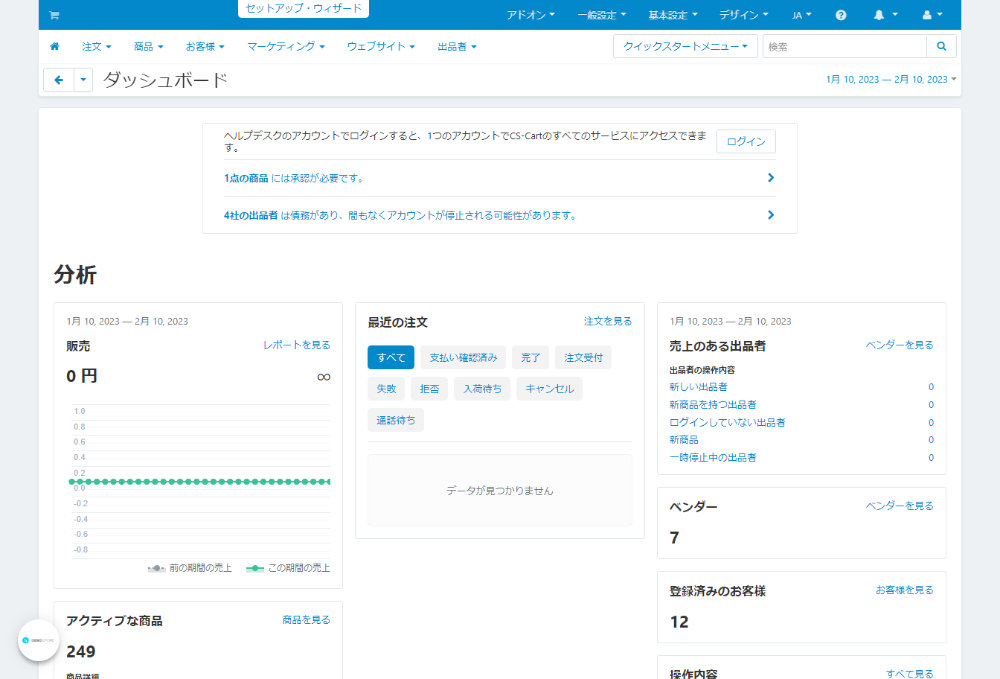Viewport: 1000px width, 679px height.
Task: Open ログインしていない出品者 link
Action: [x=727, y=423]
